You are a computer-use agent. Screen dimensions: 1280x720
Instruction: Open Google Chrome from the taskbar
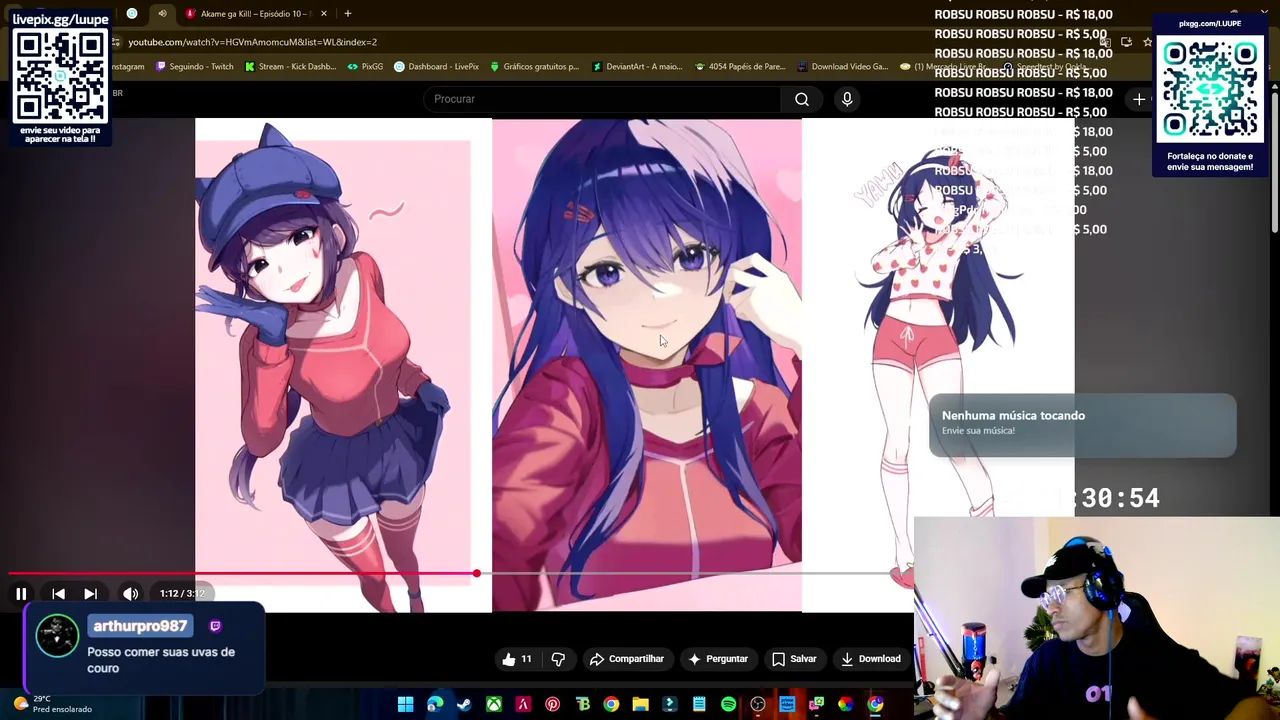[611, 705]
